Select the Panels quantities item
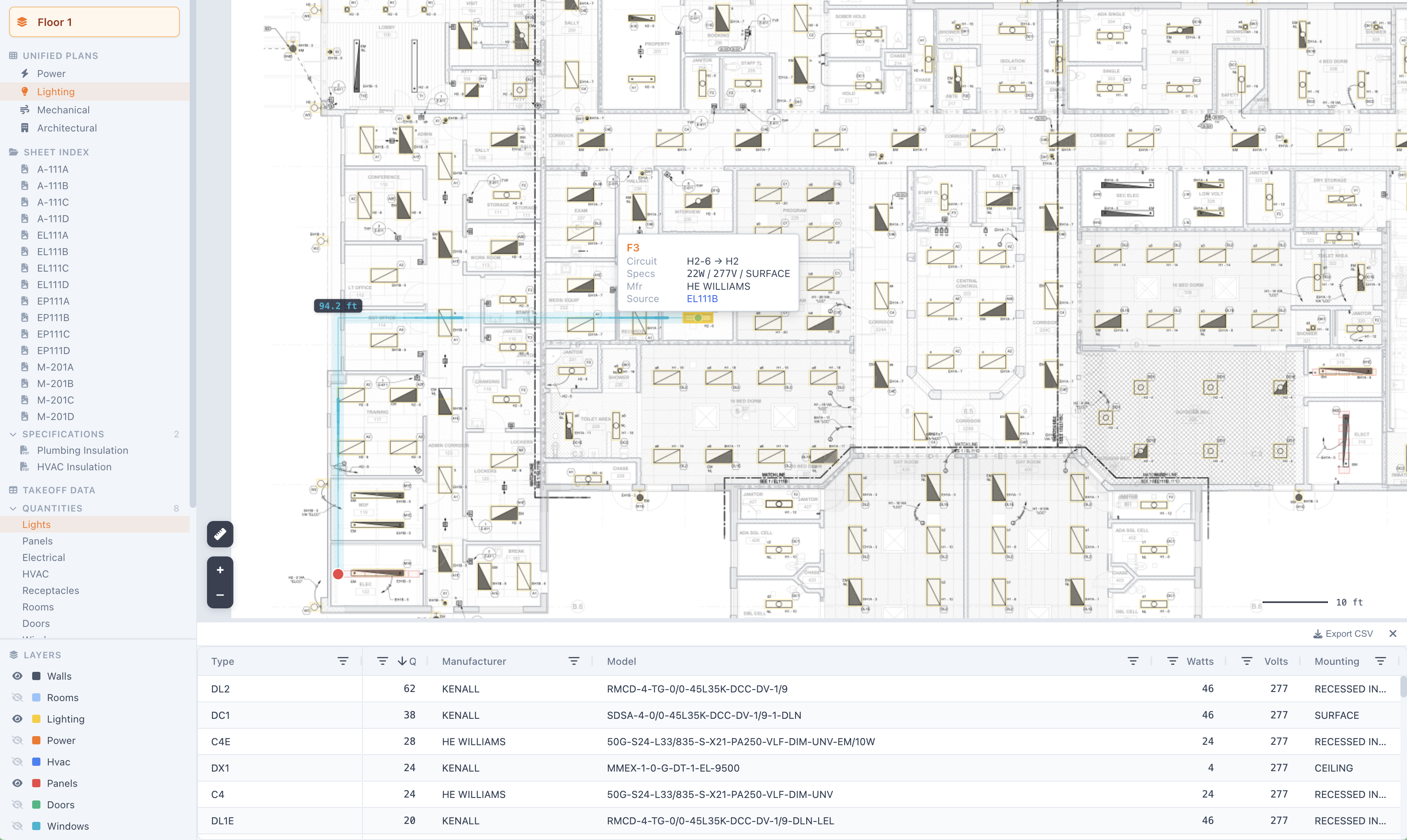The width and height of the screenshot is (1407, 840). (38, 541)
